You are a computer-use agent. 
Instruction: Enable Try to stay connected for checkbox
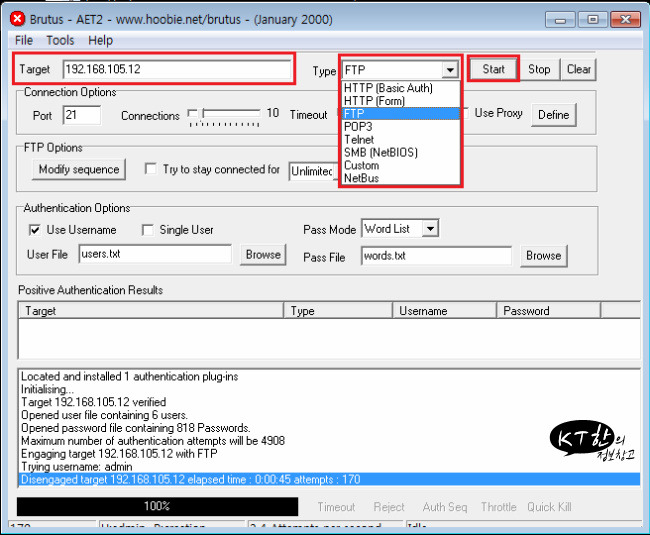point(150,169)
